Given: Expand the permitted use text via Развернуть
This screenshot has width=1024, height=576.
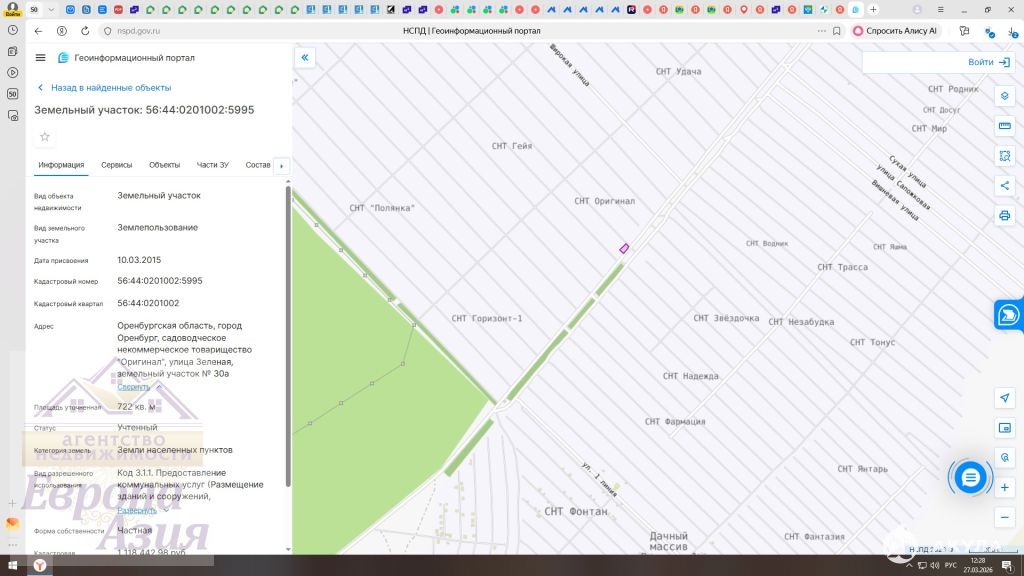Looking at the screenshot, I should [x=137, y=510].
